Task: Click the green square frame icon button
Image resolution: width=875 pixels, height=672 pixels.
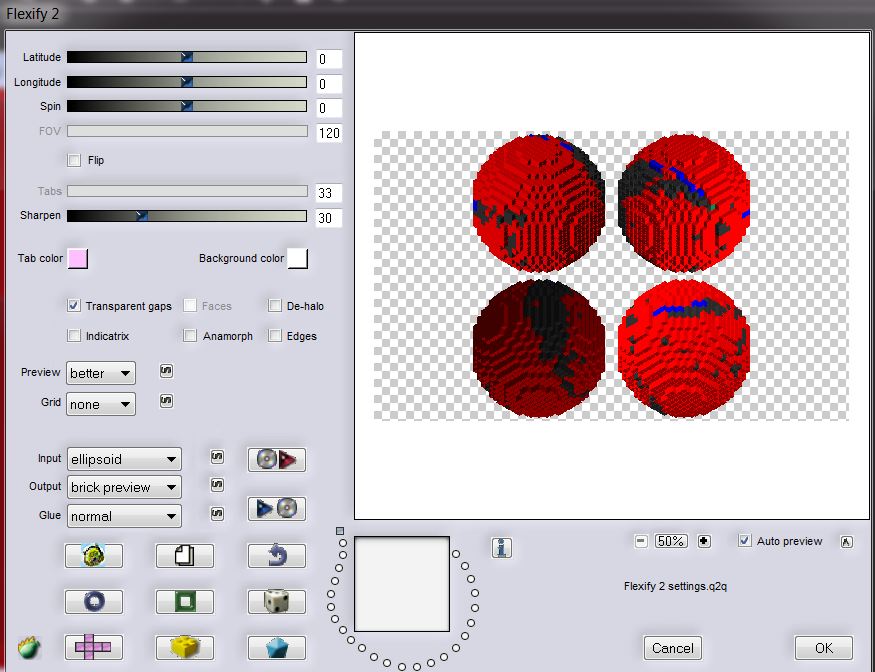Action: (185, 602)
